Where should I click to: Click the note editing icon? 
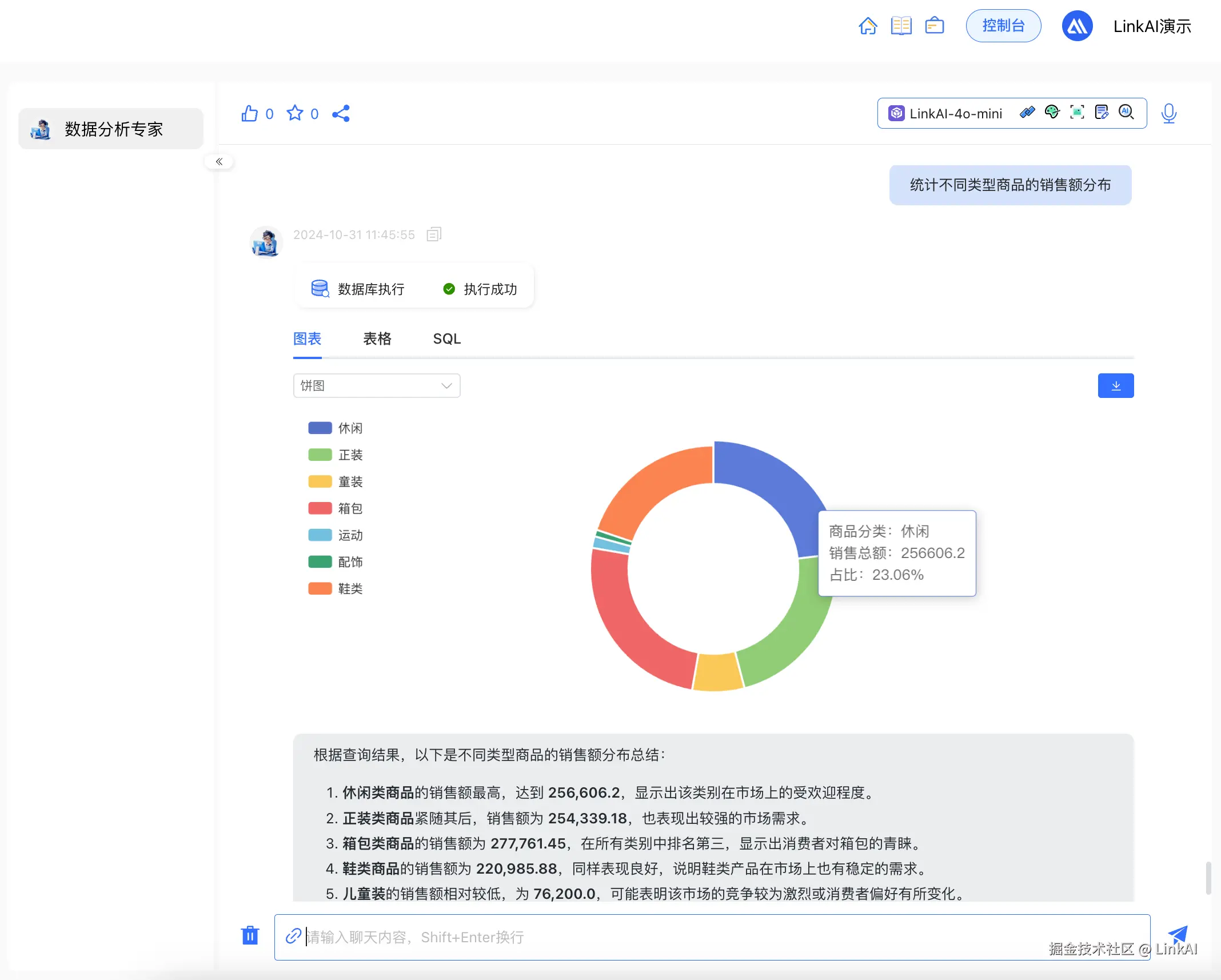[1102, 112]
